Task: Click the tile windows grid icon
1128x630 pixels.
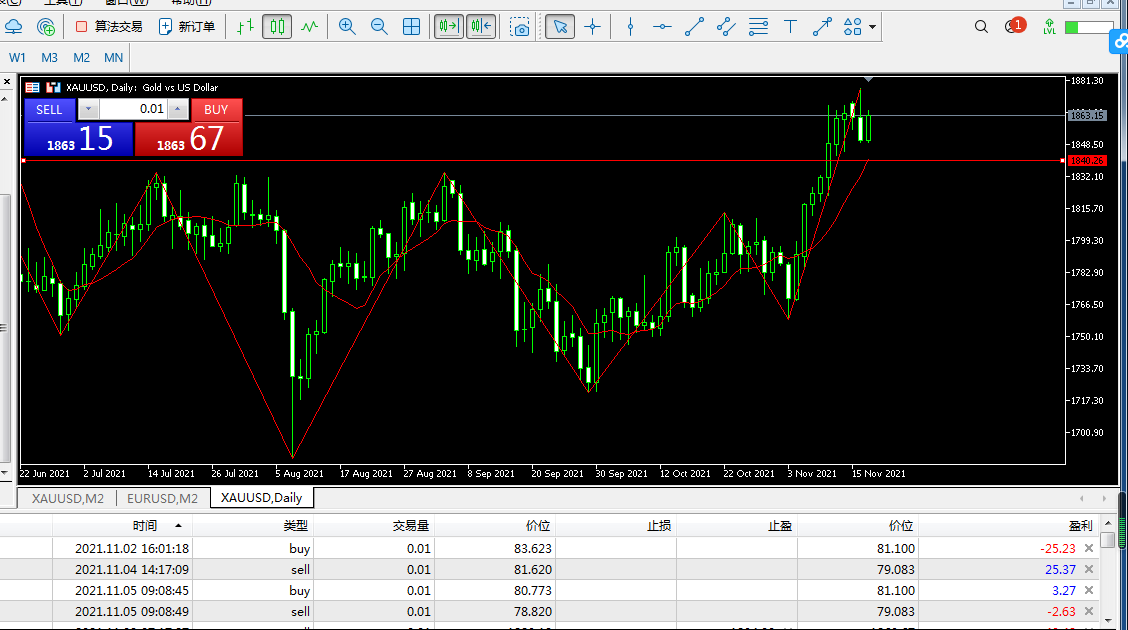Action: click(411, 27)
